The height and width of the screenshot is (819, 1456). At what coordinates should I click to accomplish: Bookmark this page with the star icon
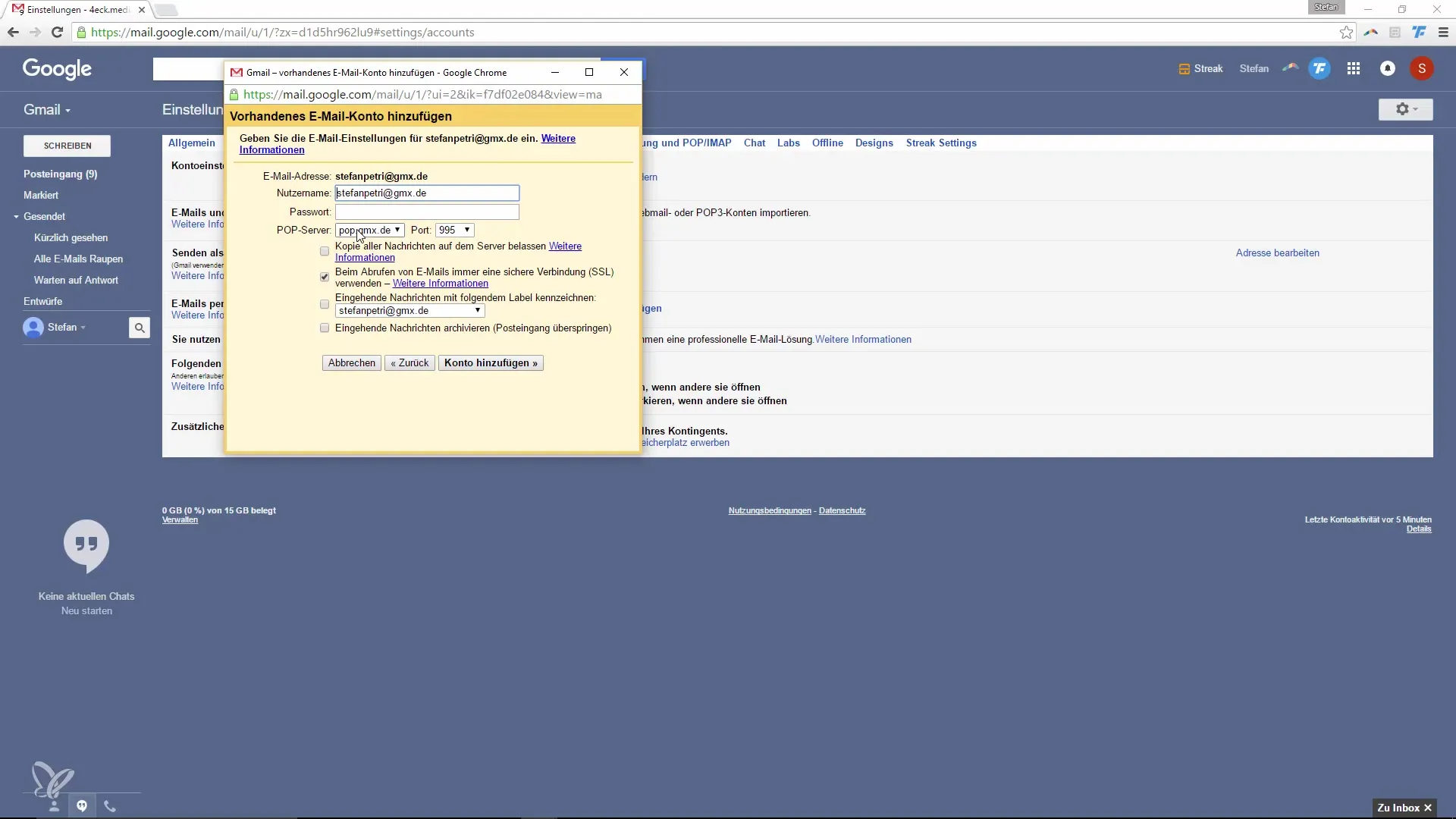tap(1346, 32)
